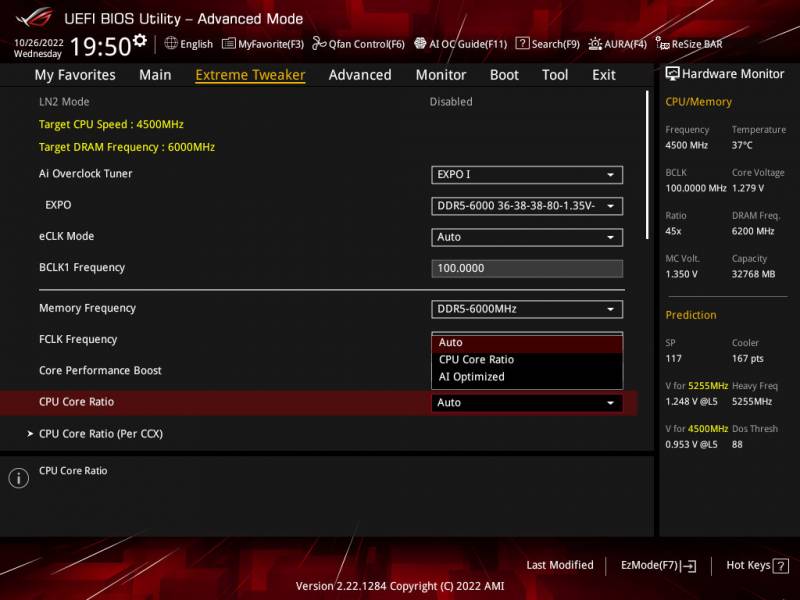The width and height of the screenshot is (800, 600).
Task: Switch to My Favorites tab
Action: 75,75
